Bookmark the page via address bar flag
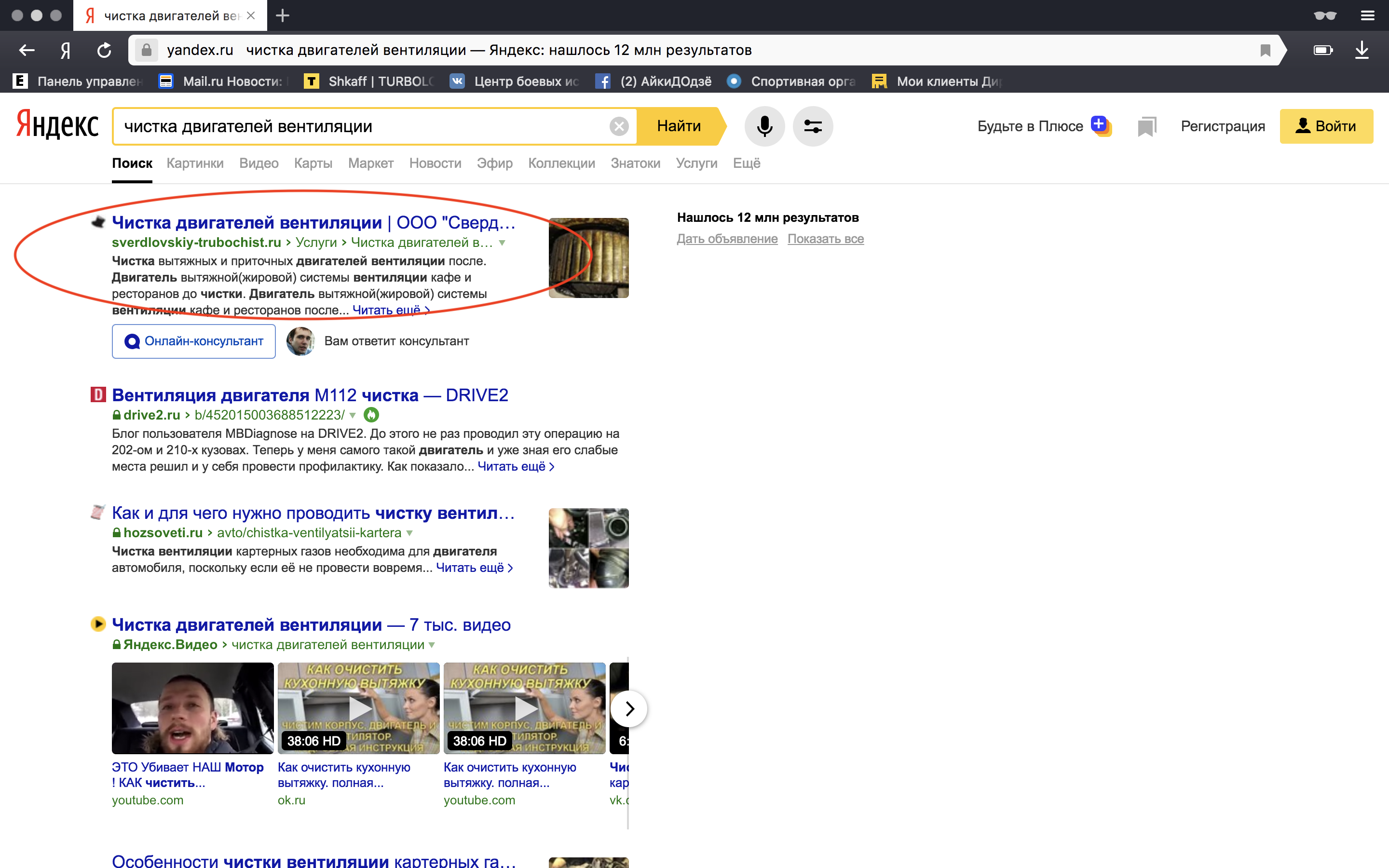The height and width of the screenshot is (868, 1389). (1265, 51)
